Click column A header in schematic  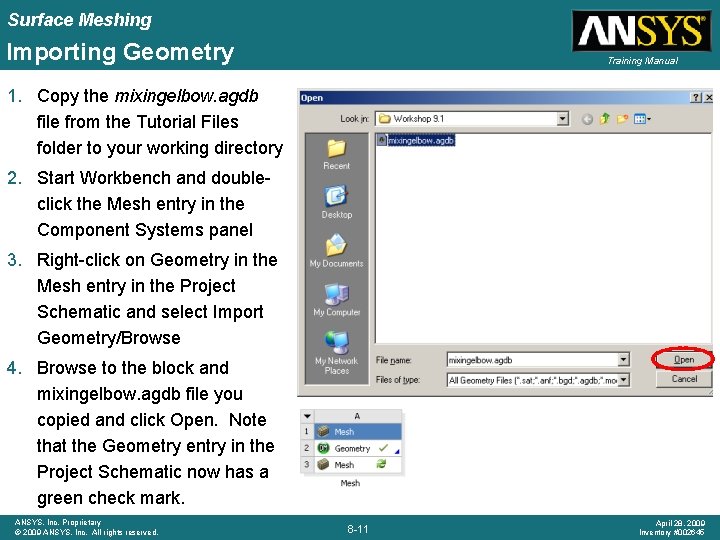pos(358,416)
